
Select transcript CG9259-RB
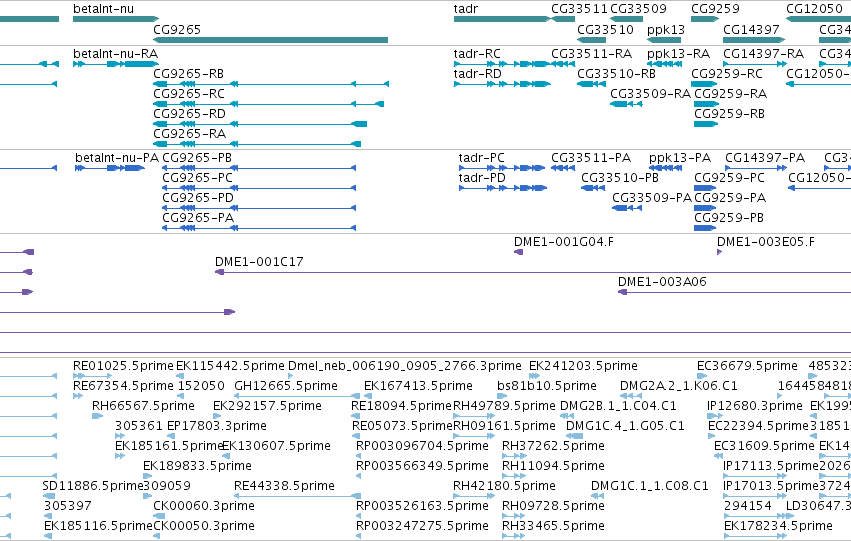(706, 124)
